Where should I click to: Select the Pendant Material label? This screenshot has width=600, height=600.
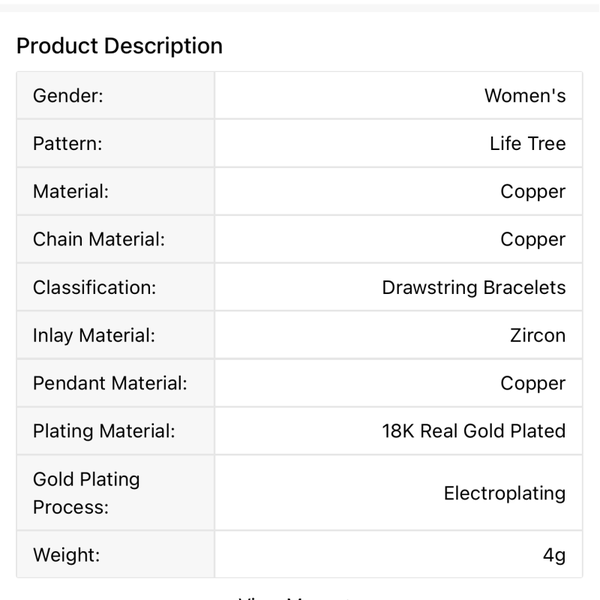pyautogui.click(x=110, y=384)
